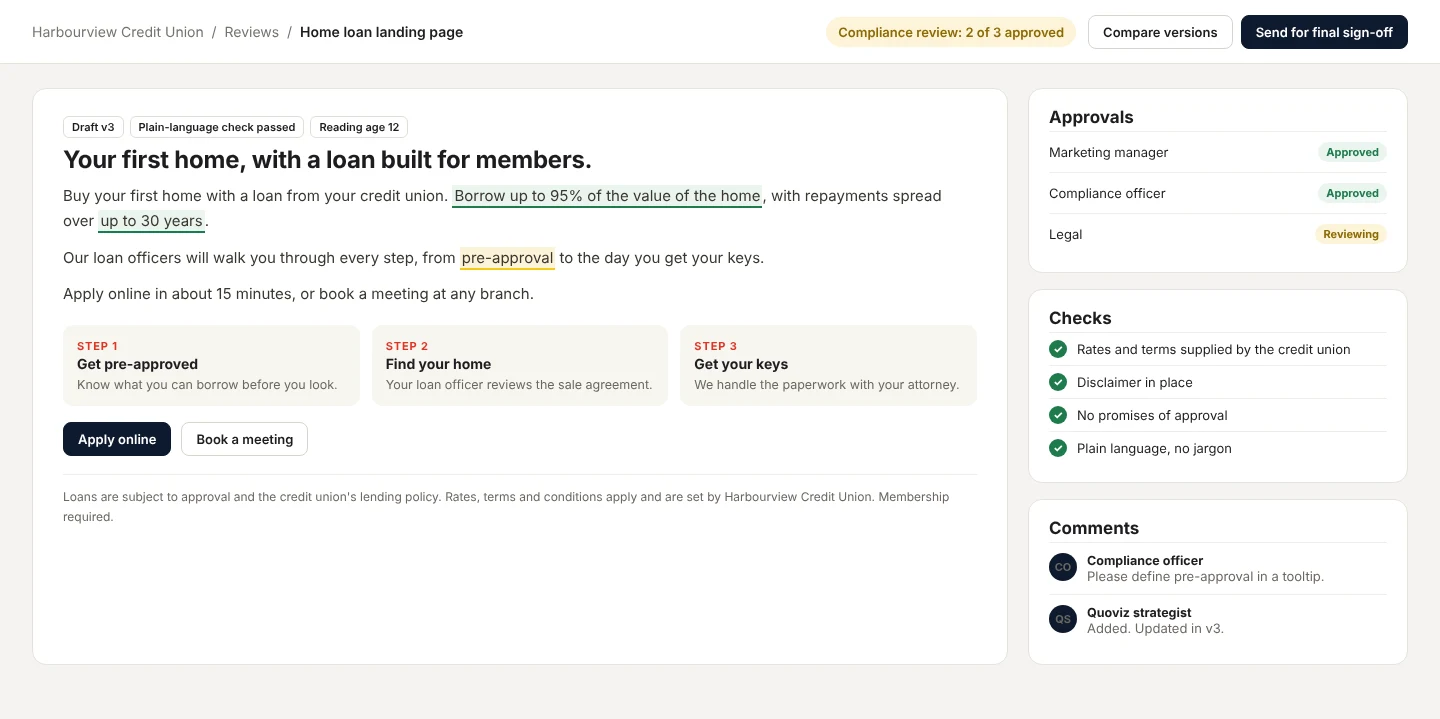Click the Quoviz strategist commenter name
This screenshot has height=719, width=1440.
point(1139,613)
